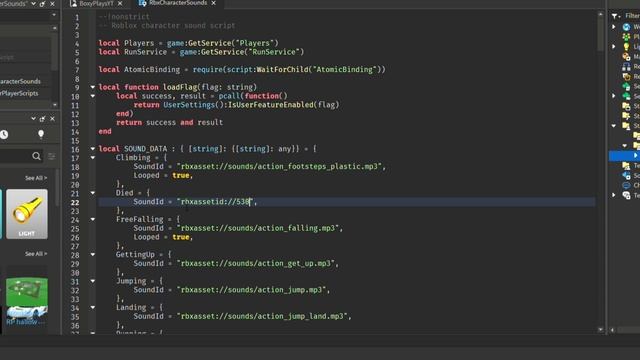This screenshot has width=640, height=360.
Task: Select the StarterPlayer icon in Explorer
Action: (626, 126)
